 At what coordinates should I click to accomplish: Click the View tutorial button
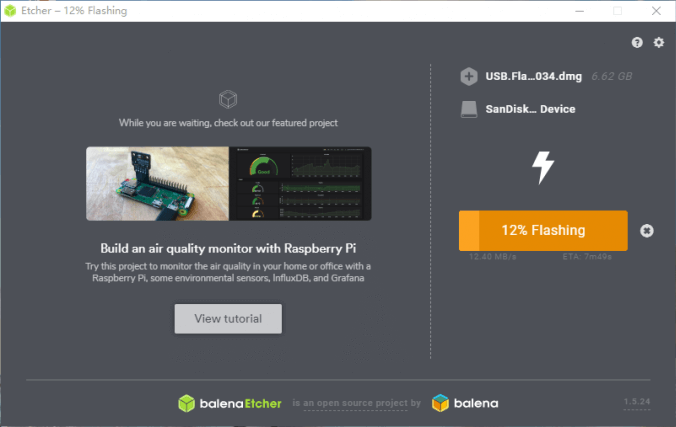[x=228, y=319]
